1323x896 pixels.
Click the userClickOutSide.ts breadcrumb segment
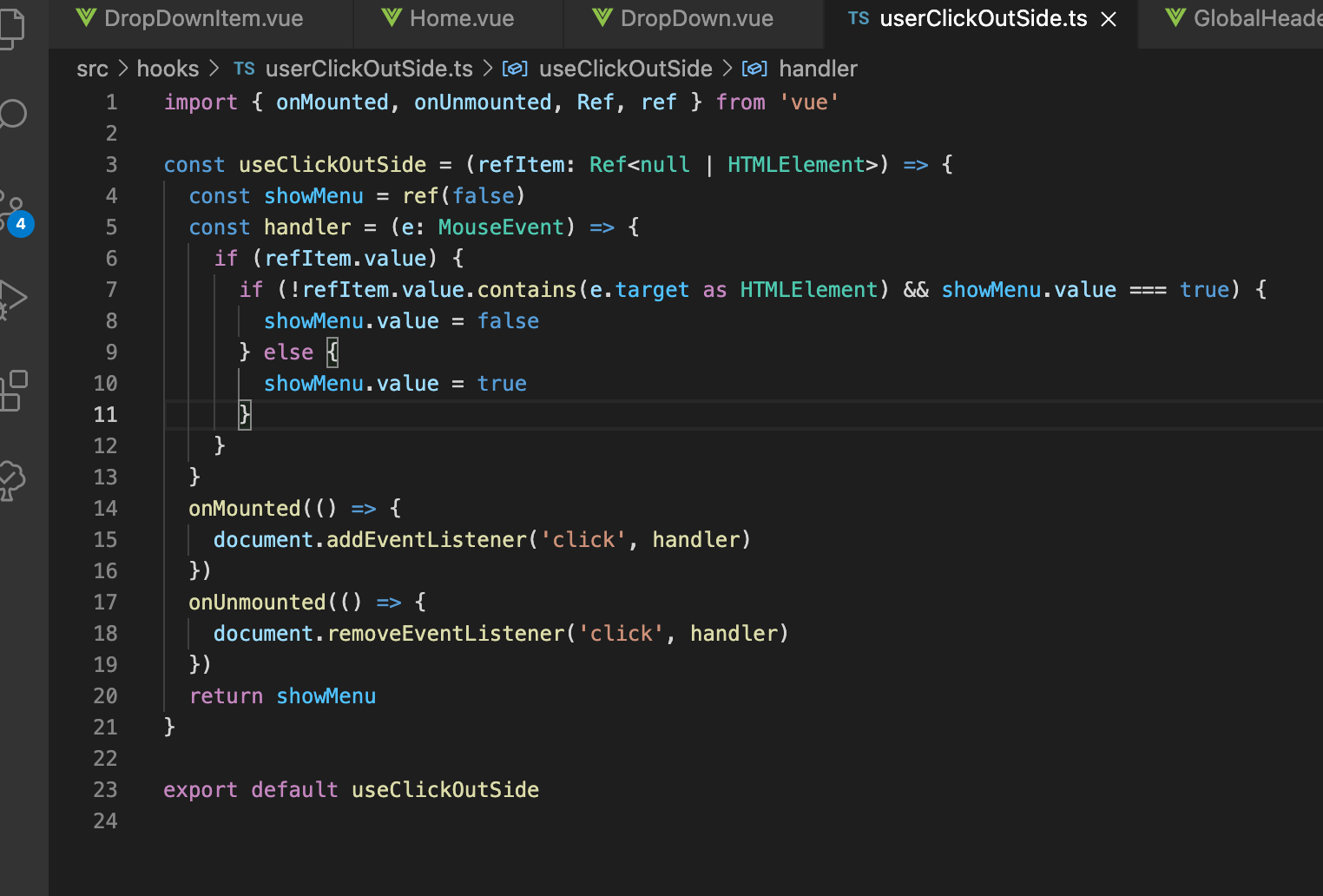(x=369, y=69)
